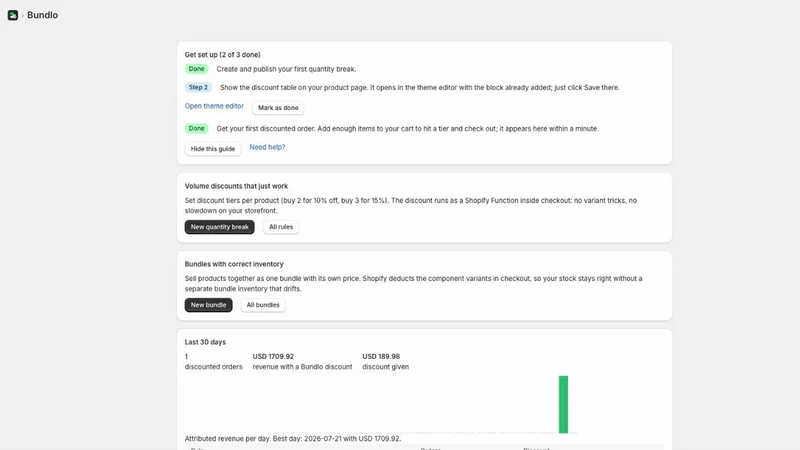Click the USD 189.98 discount value
Viewport: 800px width, 450px height.
[x=381, y=357]
